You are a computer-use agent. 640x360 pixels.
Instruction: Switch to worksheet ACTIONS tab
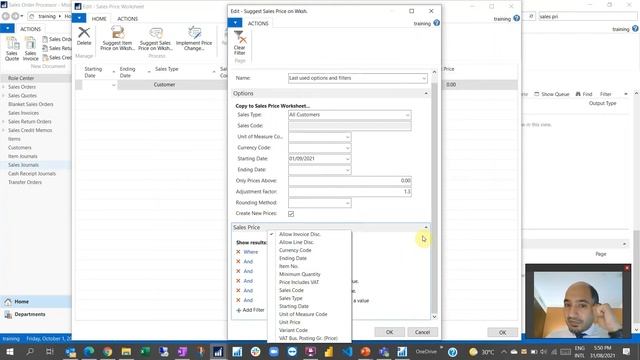click(128, 19)
